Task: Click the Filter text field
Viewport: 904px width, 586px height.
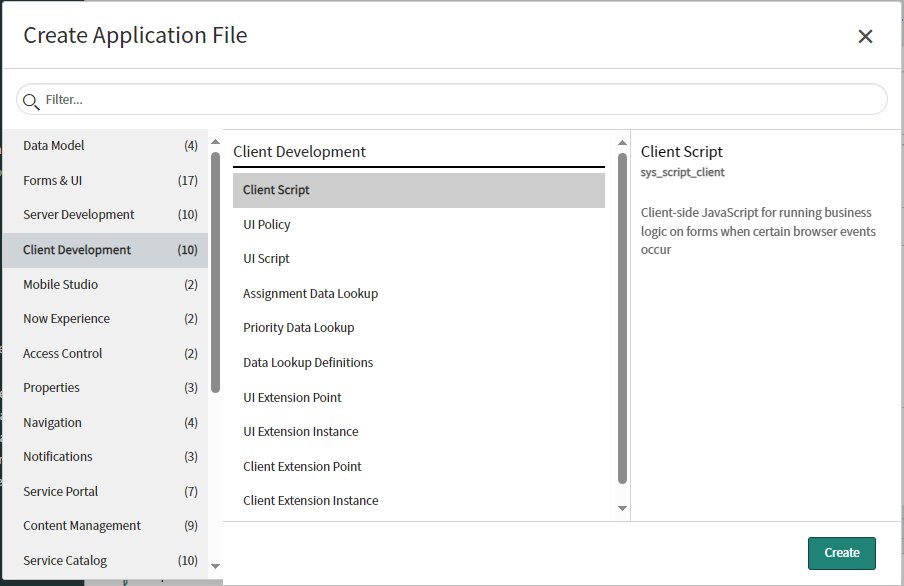Action: click(460, 100)
